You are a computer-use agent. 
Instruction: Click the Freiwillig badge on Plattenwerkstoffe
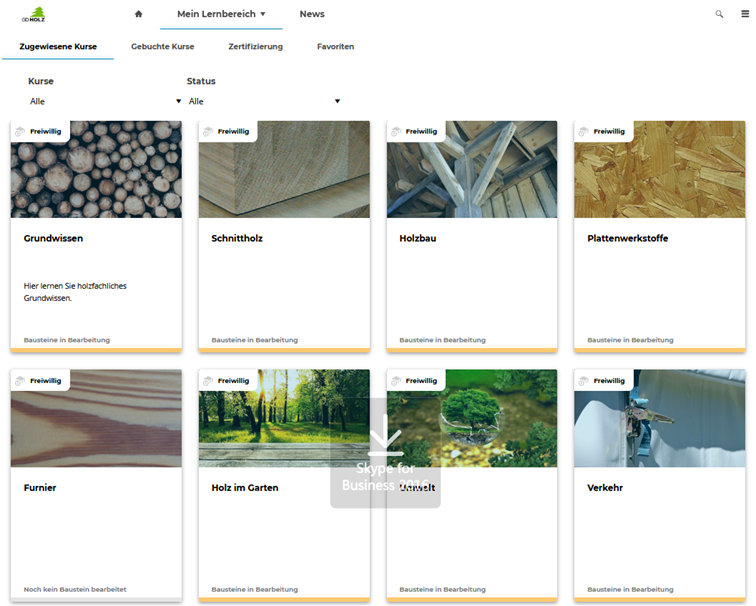point(604,131)
